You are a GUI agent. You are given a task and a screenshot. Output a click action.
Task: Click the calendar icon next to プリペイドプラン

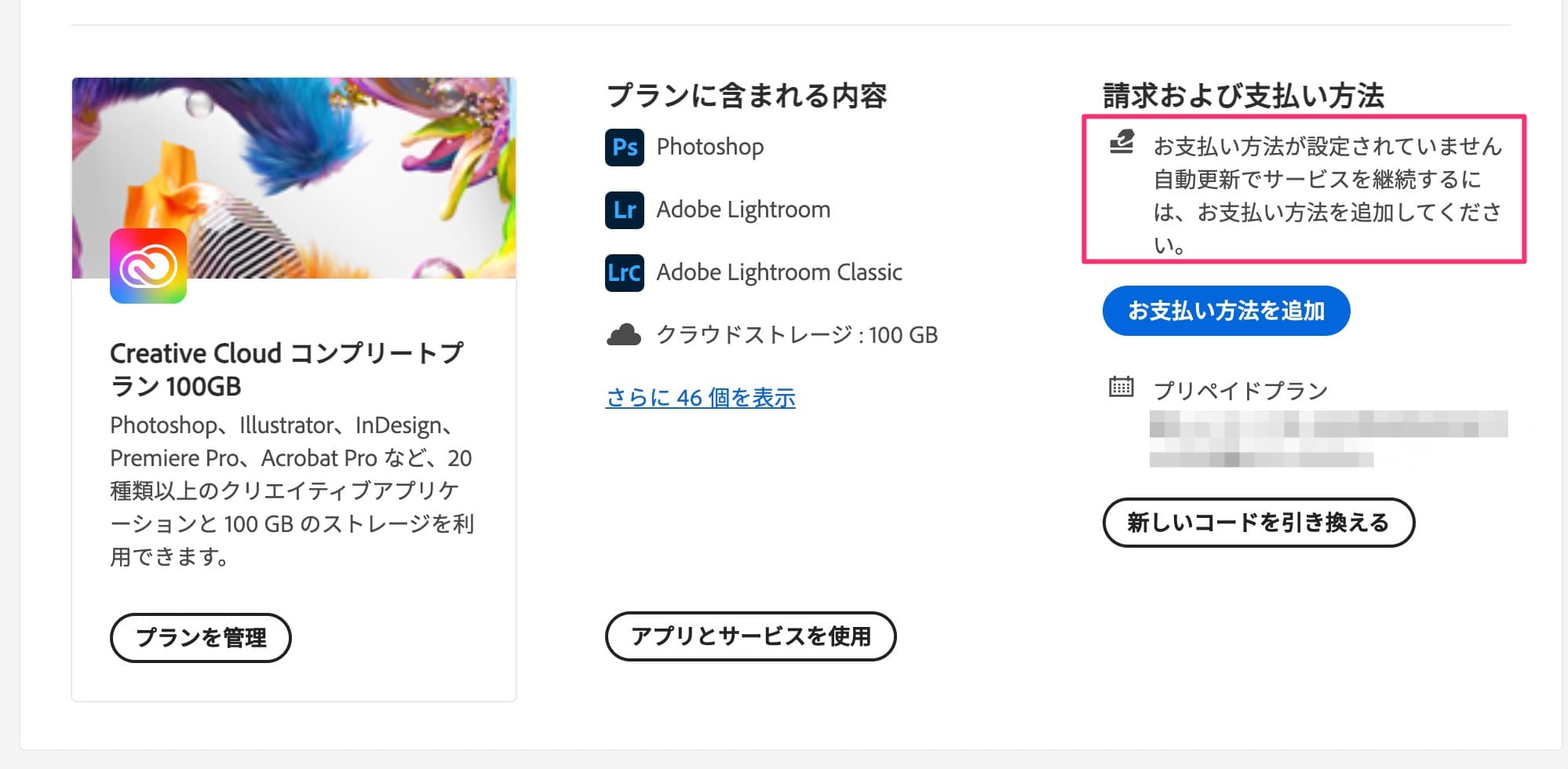1121,388
